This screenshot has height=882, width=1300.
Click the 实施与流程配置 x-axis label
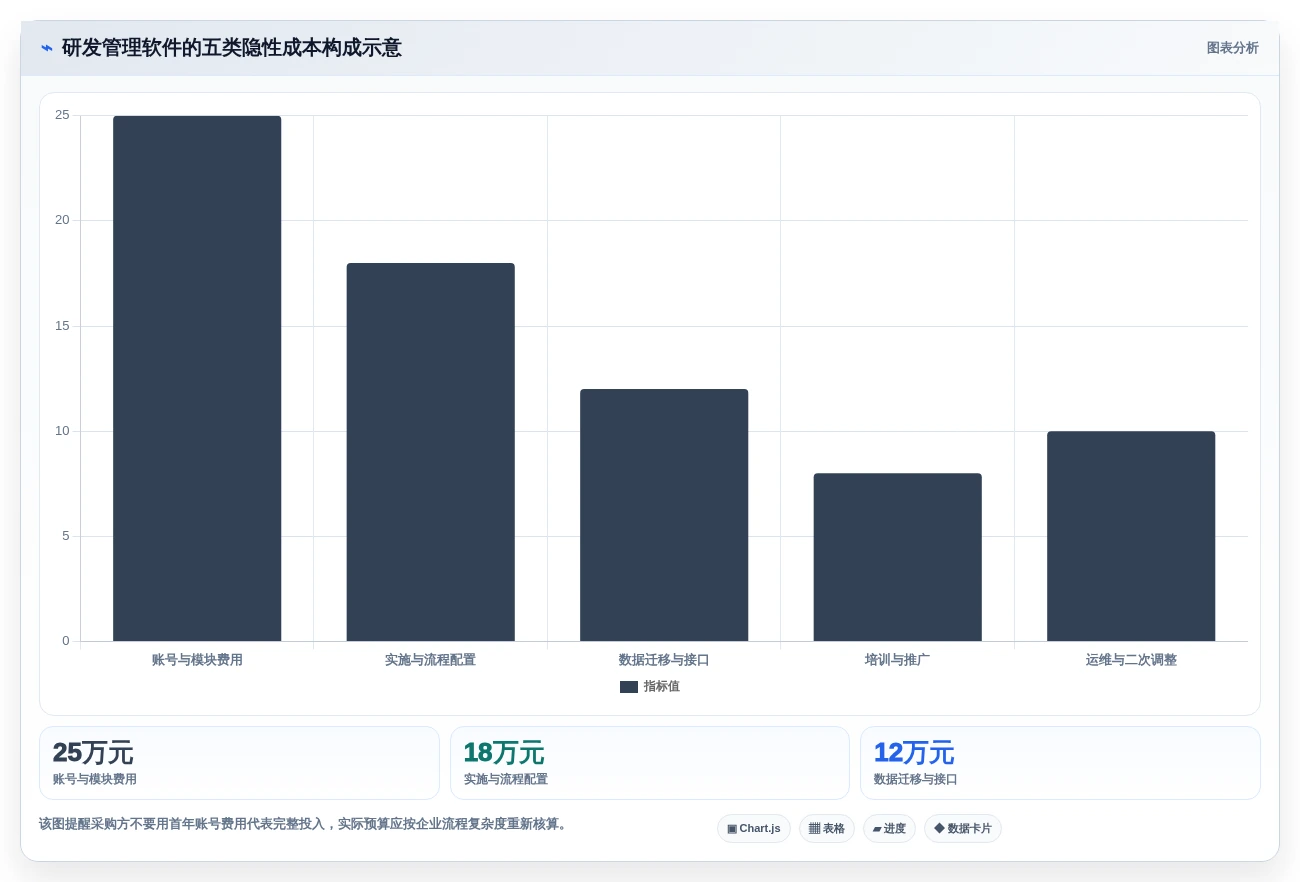[x=430, y=660]
